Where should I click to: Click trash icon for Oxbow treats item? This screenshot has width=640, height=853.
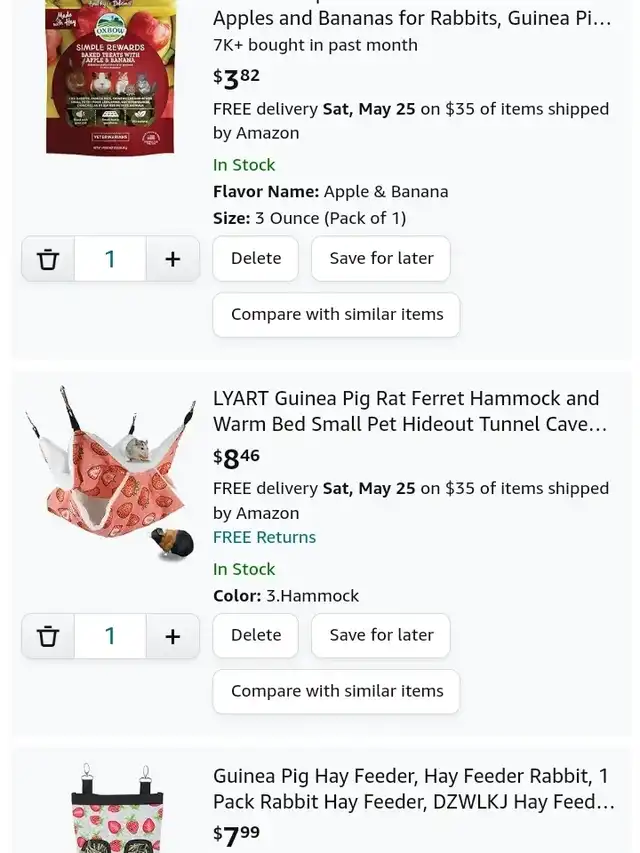48,259
